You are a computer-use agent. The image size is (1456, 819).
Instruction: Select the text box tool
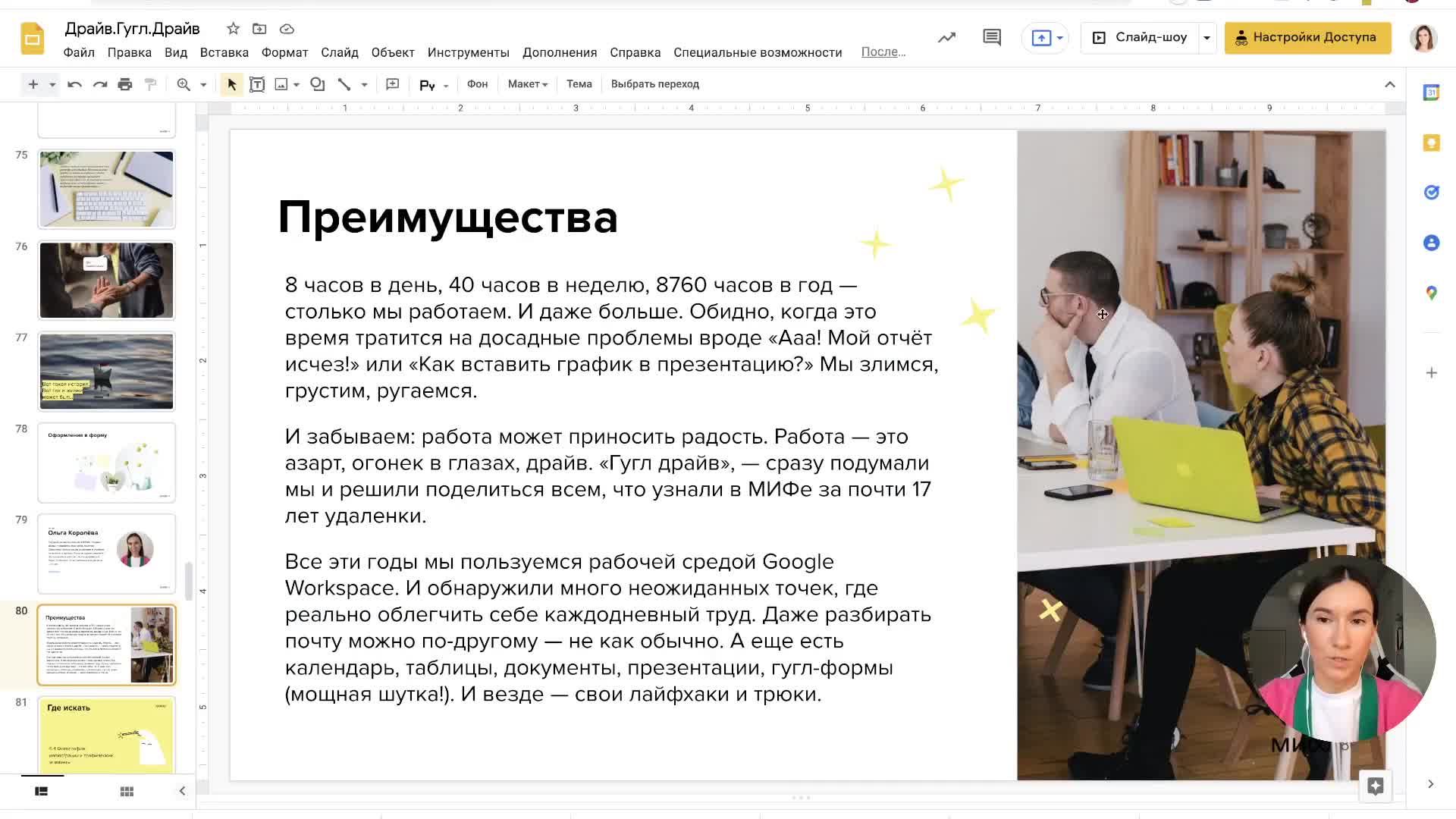coord(257,84)
